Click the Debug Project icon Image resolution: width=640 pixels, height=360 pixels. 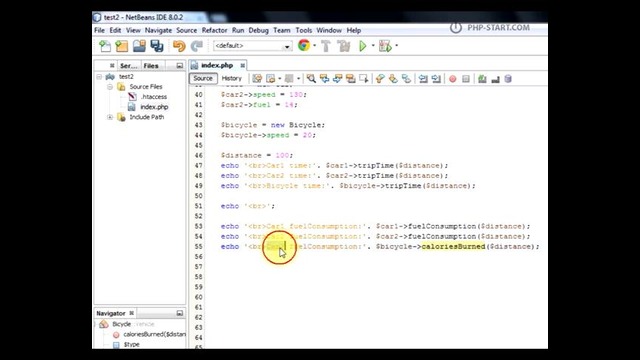pos(385,46)
